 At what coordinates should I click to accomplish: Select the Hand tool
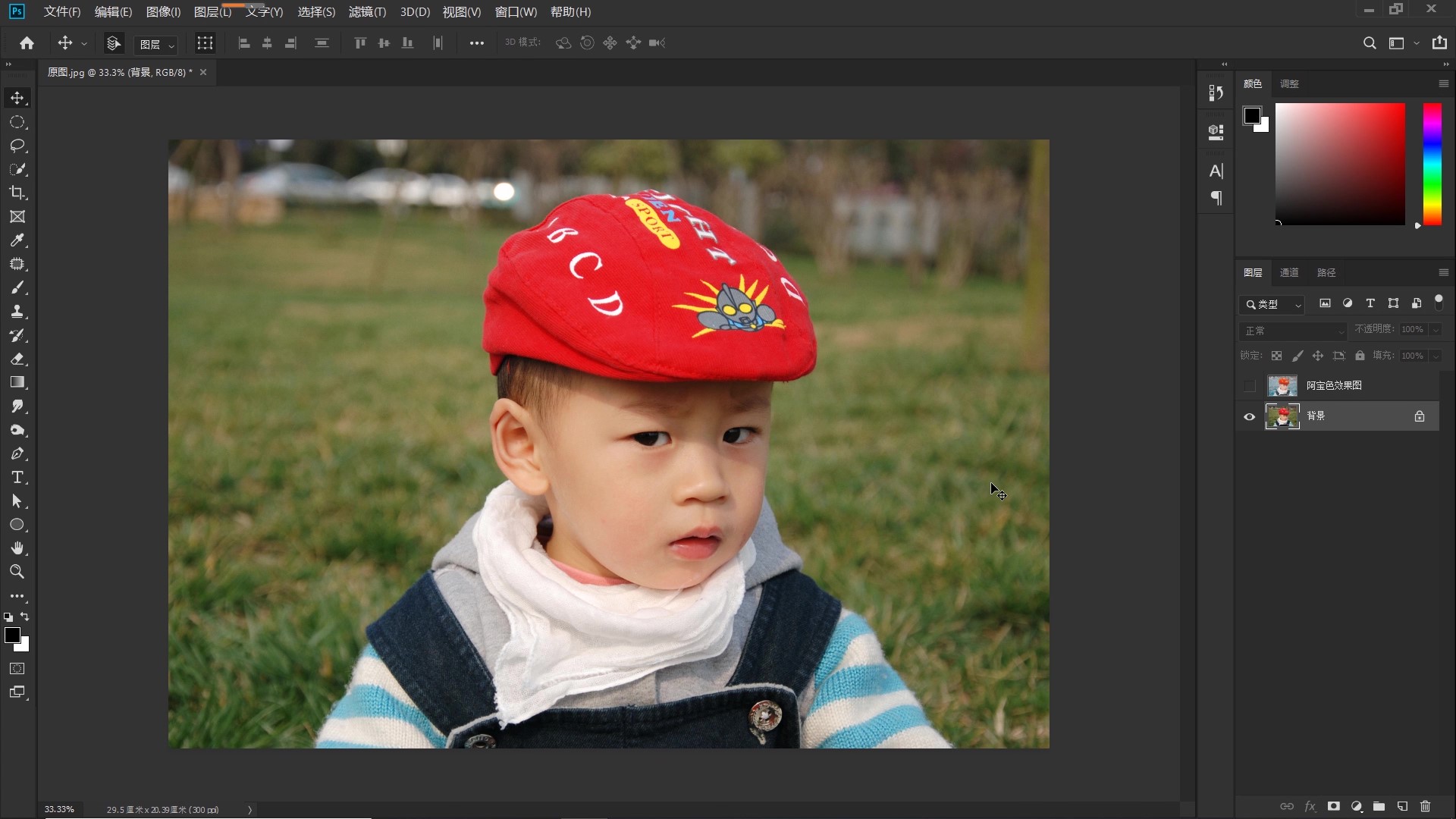[x=17, y=548]
